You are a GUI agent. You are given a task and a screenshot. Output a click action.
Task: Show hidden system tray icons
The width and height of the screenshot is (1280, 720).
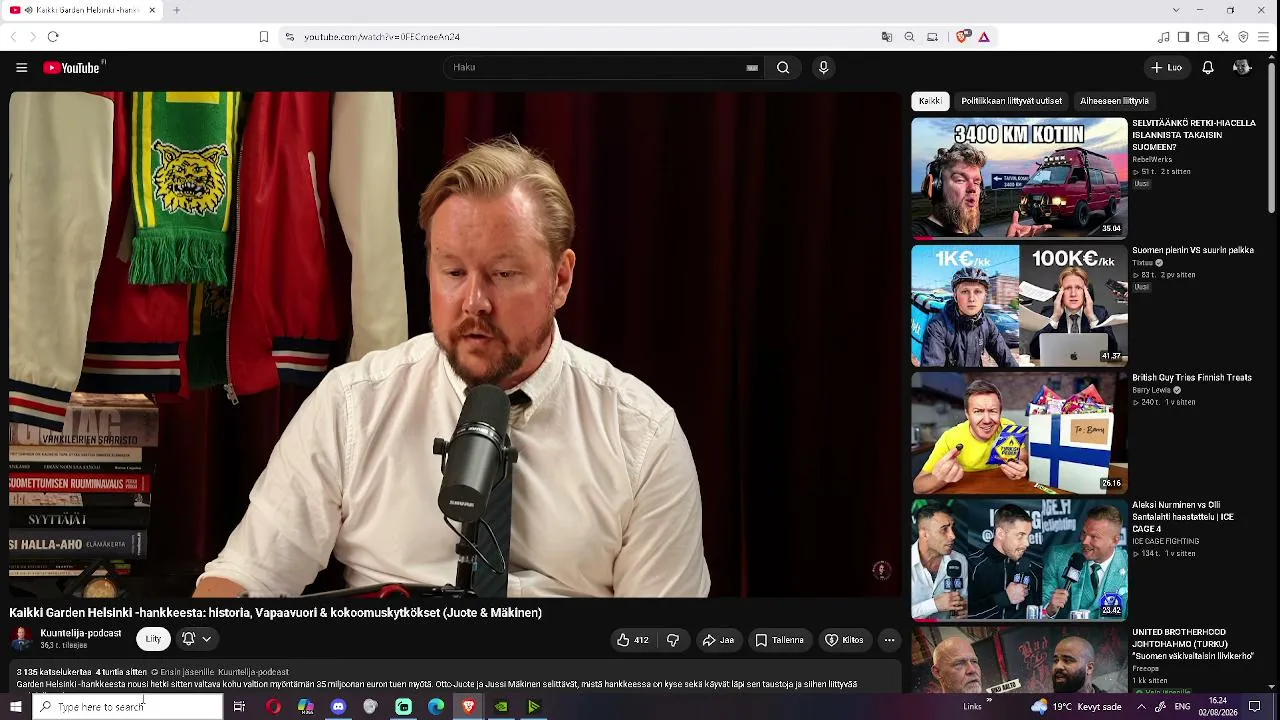[x=1142, y=707]
